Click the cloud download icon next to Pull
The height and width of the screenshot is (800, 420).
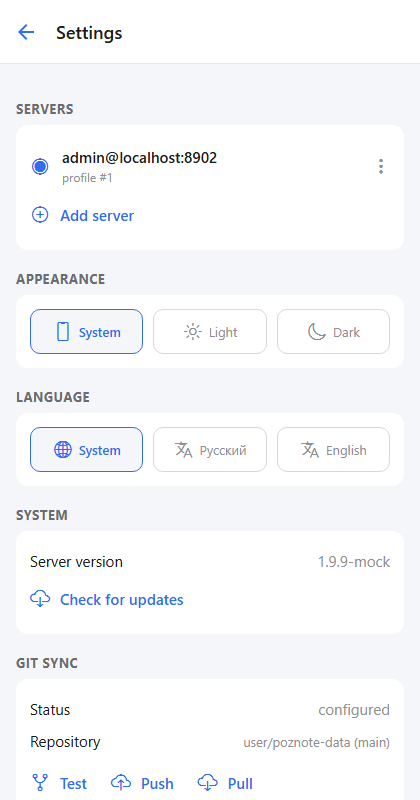coord(207,783)
